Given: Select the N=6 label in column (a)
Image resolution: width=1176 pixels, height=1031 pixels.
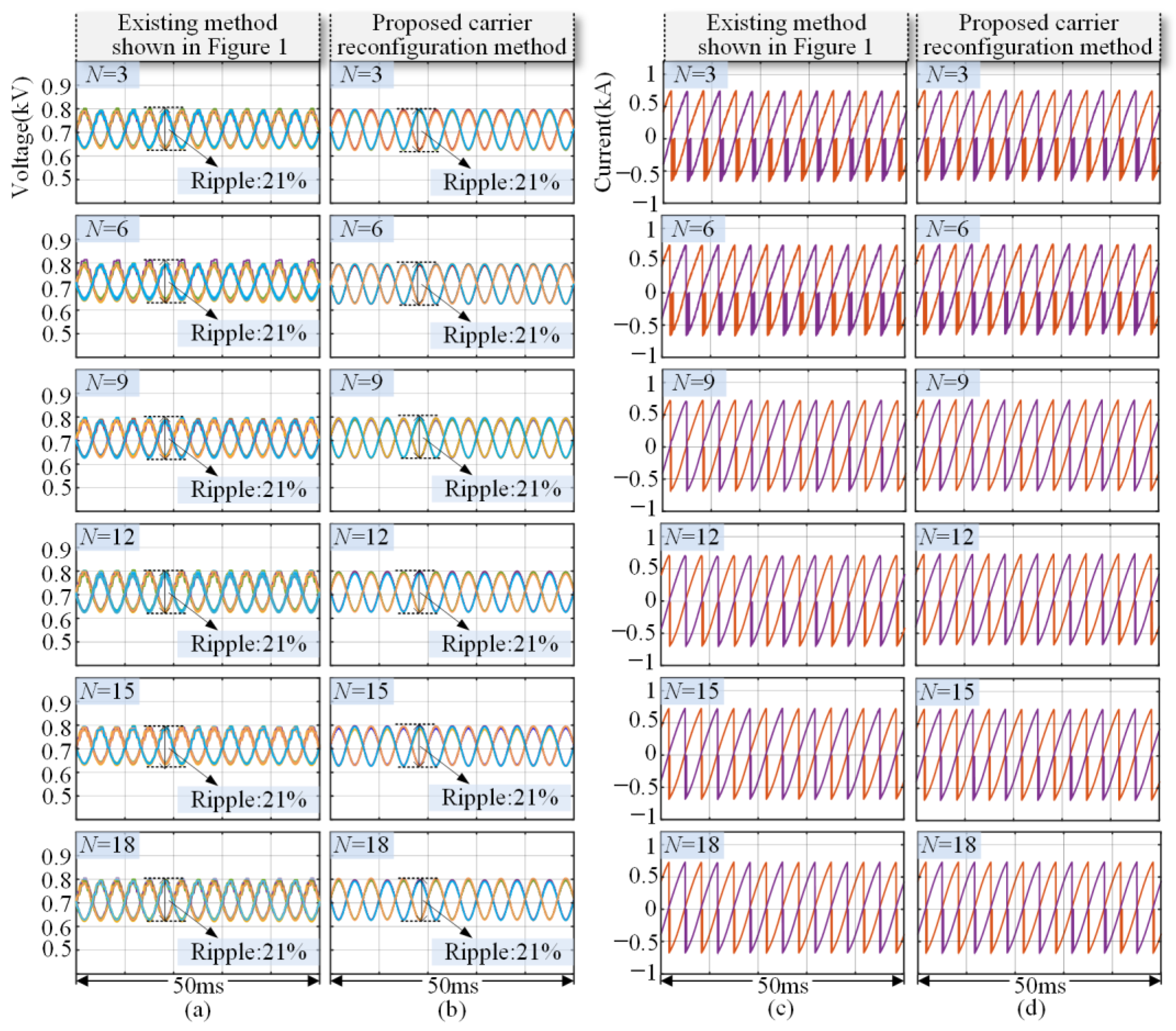Looking at the screenshot, I should (107, 229).
